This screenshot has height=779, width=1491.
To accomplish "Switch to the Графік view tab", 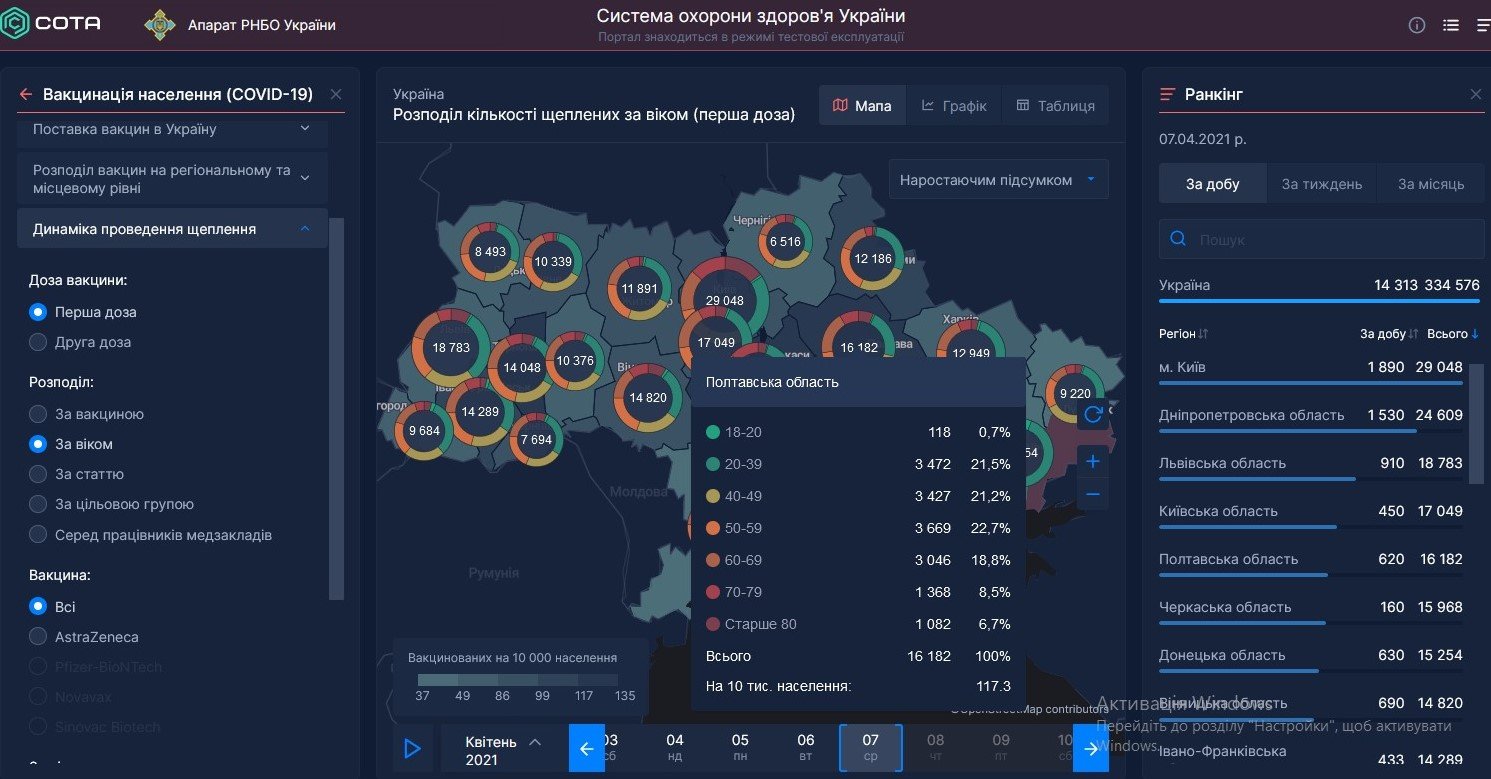I will [954, 105].
